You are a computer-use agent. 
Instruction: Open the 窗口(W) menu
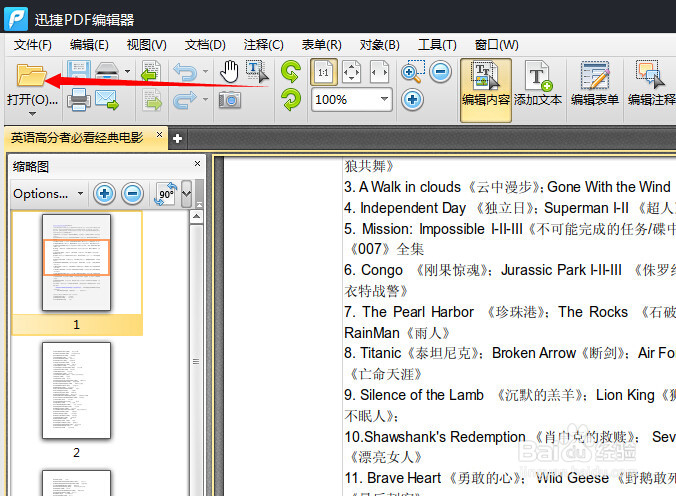pyautogui.click(x=496, y=45)
